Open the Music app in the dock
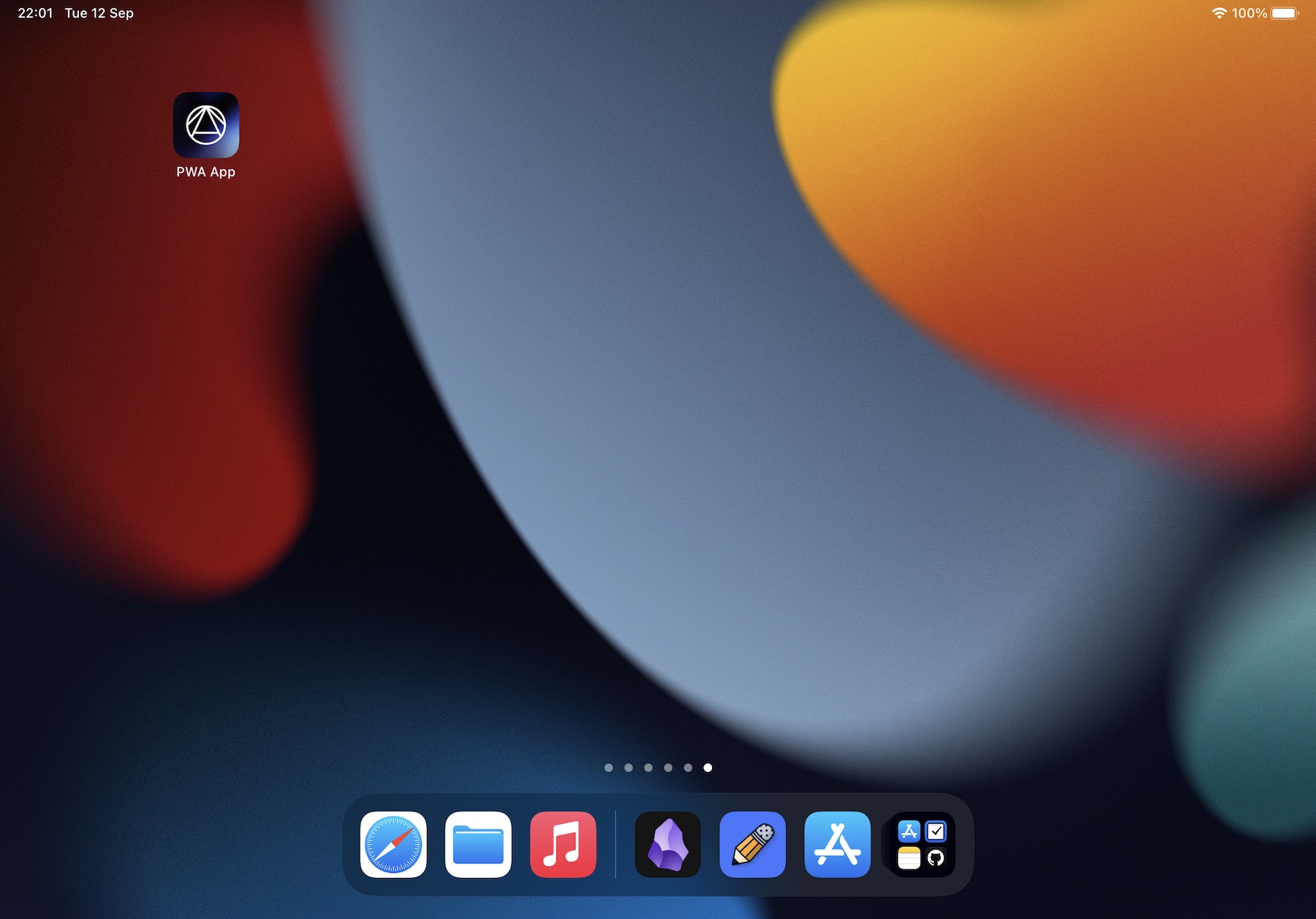1316x919 pixels. coord(563,844)
